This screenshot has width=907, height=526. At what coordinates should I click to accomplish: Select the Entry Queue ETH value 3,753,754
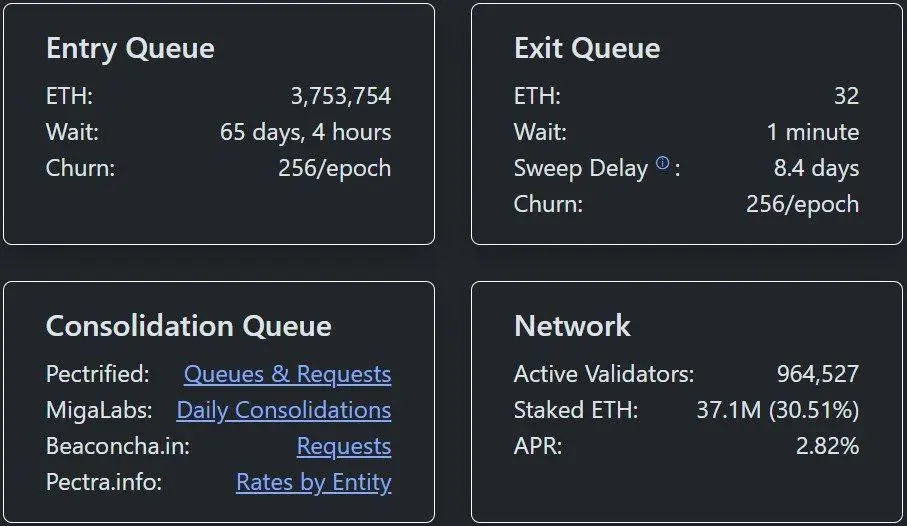point(340,96)
